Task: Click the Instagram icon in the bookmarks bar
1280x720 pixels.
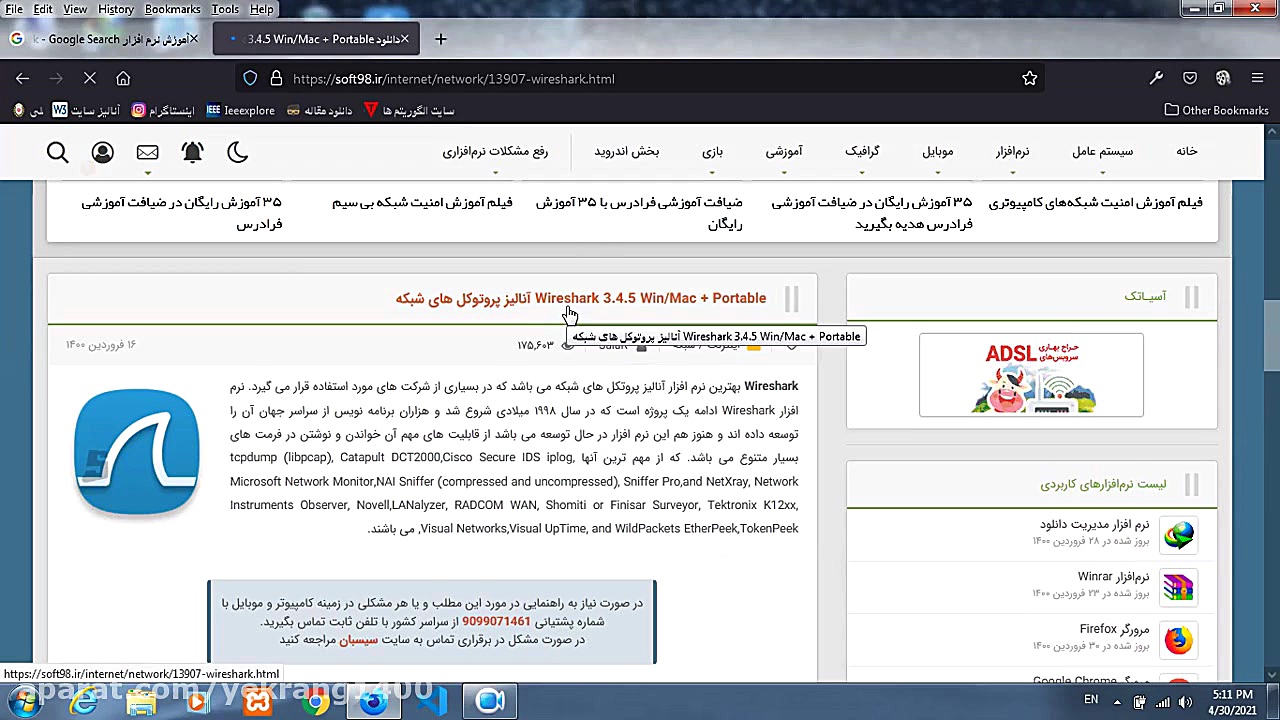Action: coord(138,110)
